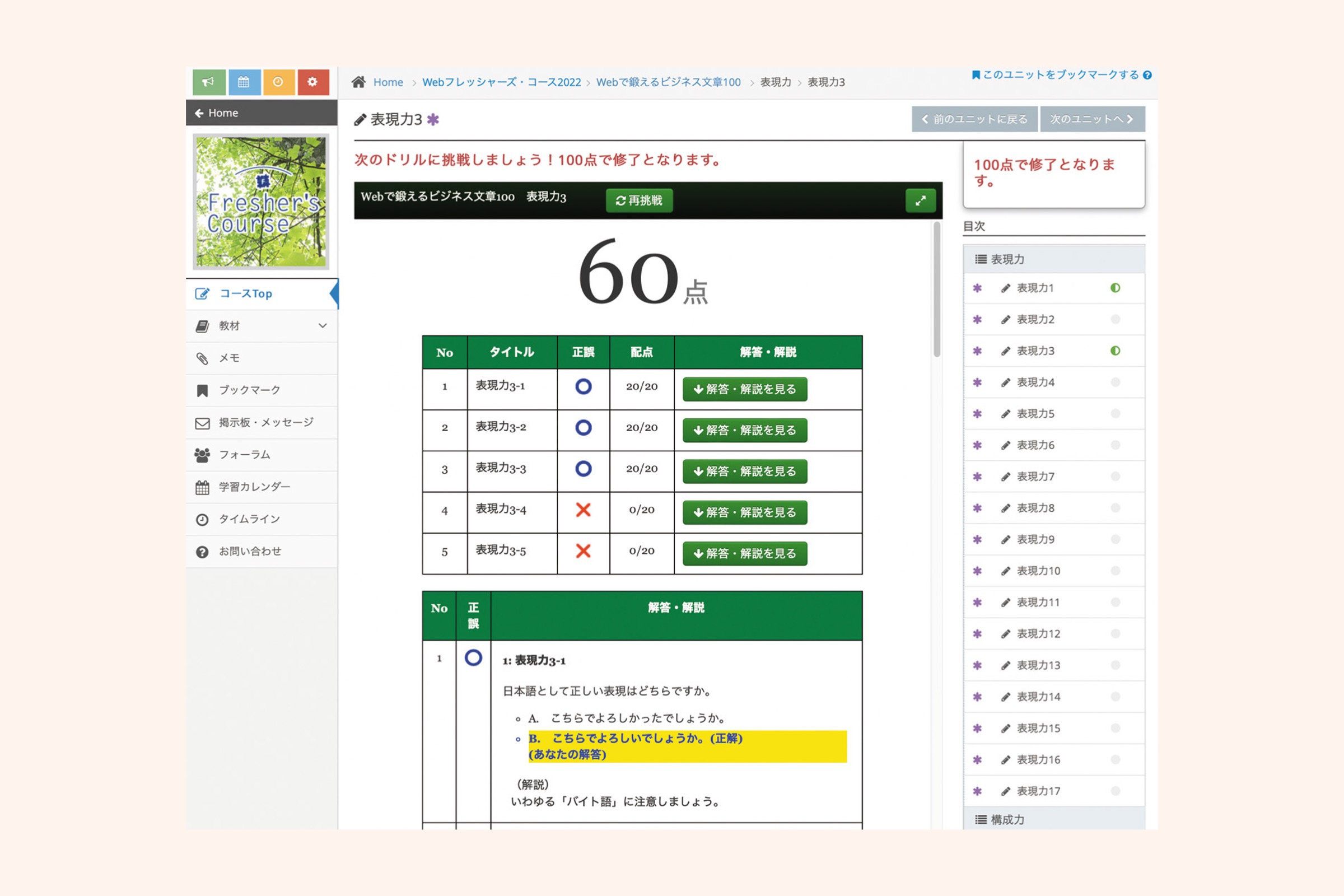Screen dimensions: 1344x896
Task: Open the blue calendar icon button
Action: pos(244,82)
